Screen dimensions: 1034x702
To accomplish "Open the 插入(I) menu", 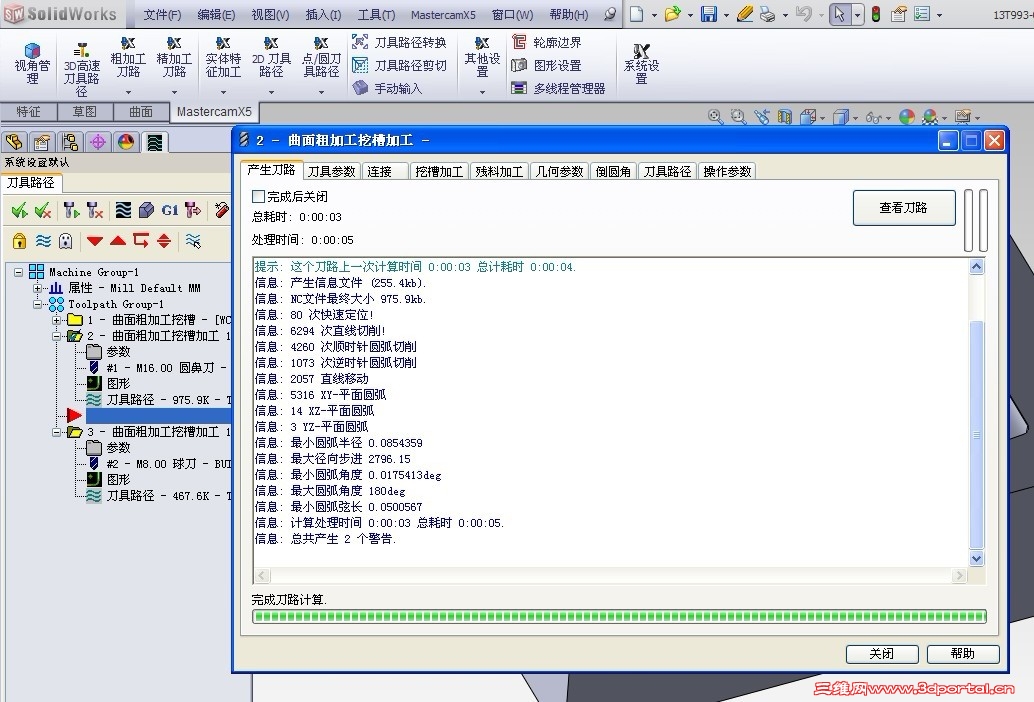I will click(x=323, y=14).
